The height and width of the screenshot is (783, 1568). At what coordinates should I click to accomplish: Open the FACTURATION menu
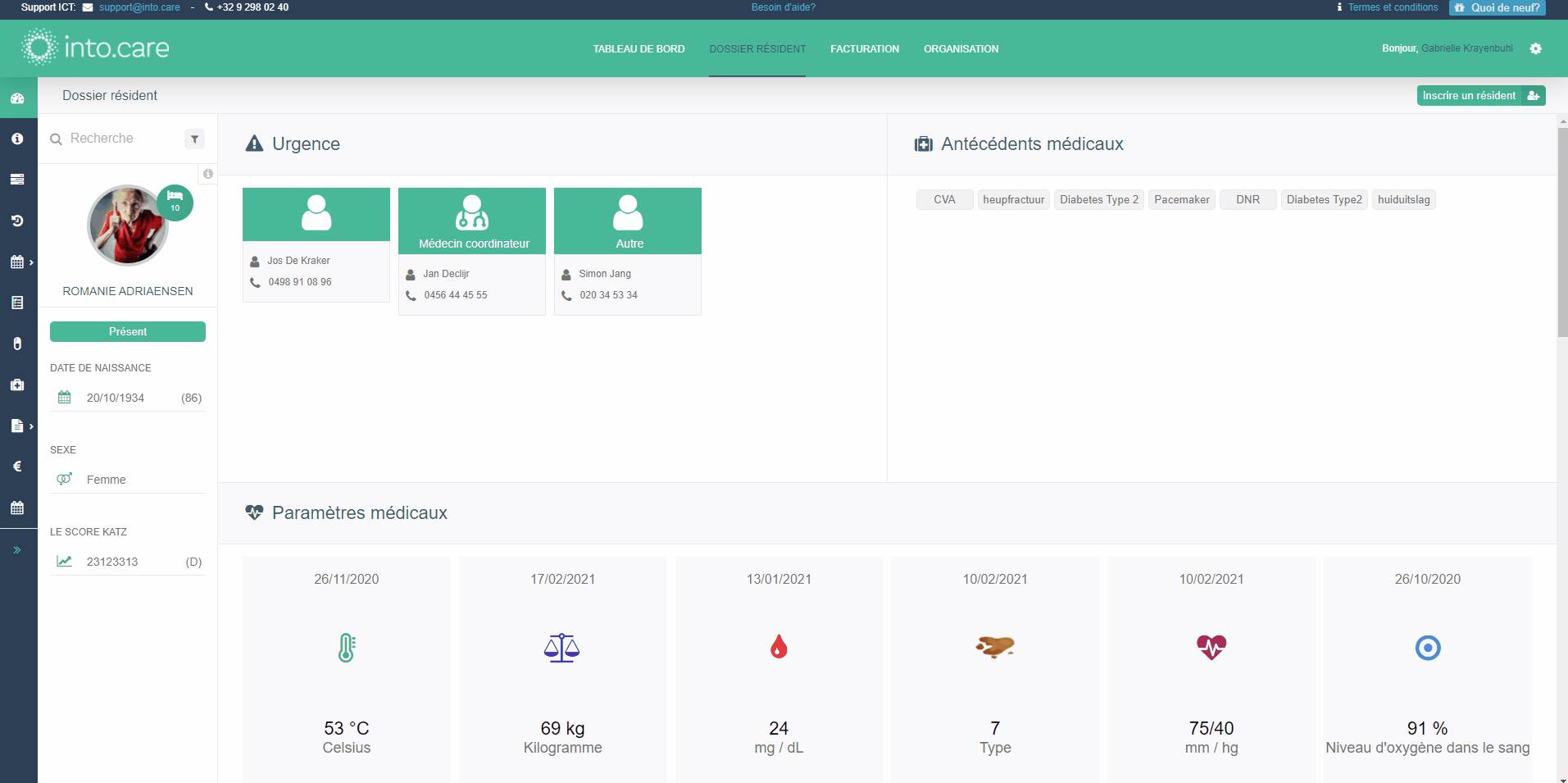coord(865,49)
